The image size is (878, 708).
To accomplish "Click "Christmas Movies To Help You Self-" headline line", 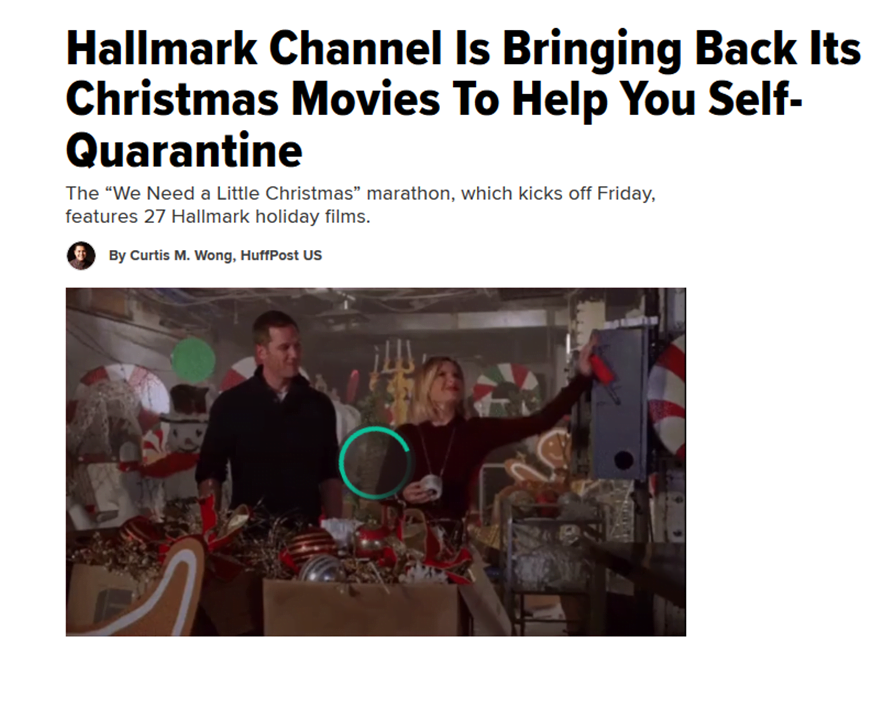I will pyautogui.click(x=434, y=99).
